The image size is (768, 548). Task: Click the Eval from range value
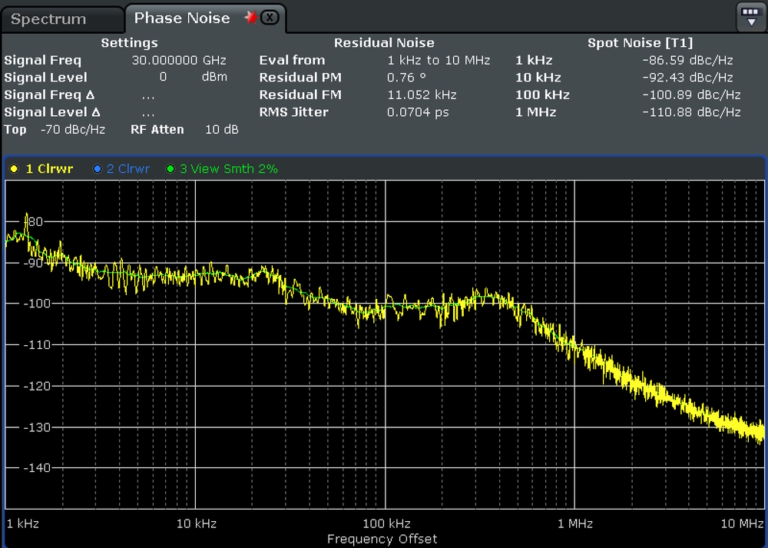pyautogui.click(x=438, y=60)
